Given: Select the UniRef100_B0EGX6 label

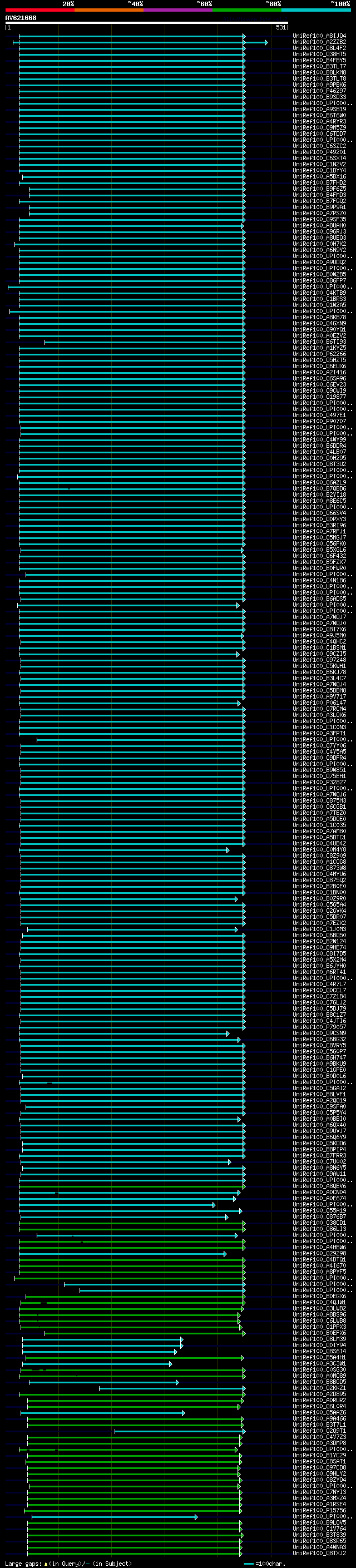Looking at the screenshot, I should click(319, 1297).
